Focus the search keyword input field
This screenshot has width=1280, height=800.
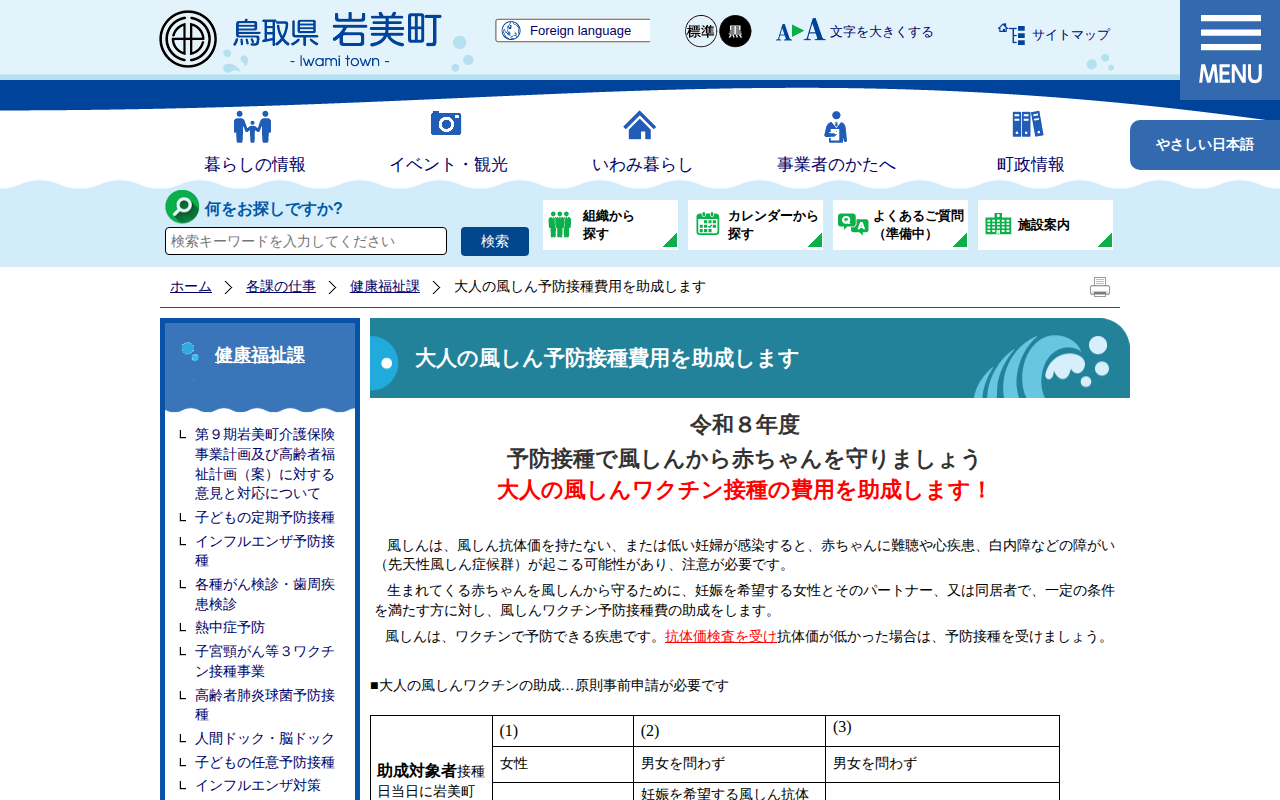306,241
